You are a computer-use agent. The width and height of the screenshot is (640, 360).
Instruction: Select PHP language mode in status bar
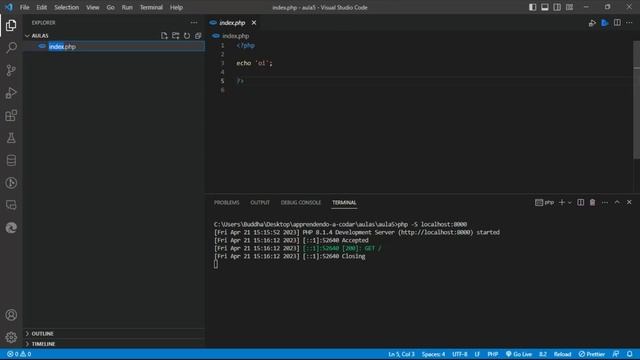[x=493, y=354]
